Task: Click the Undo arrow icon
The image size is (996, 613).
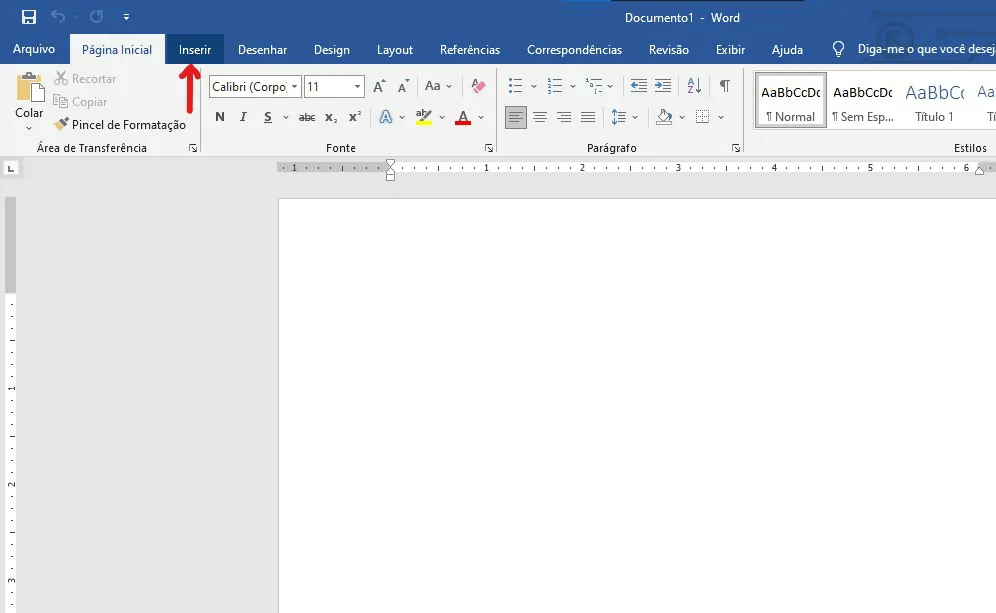Action: pos(57,17)
